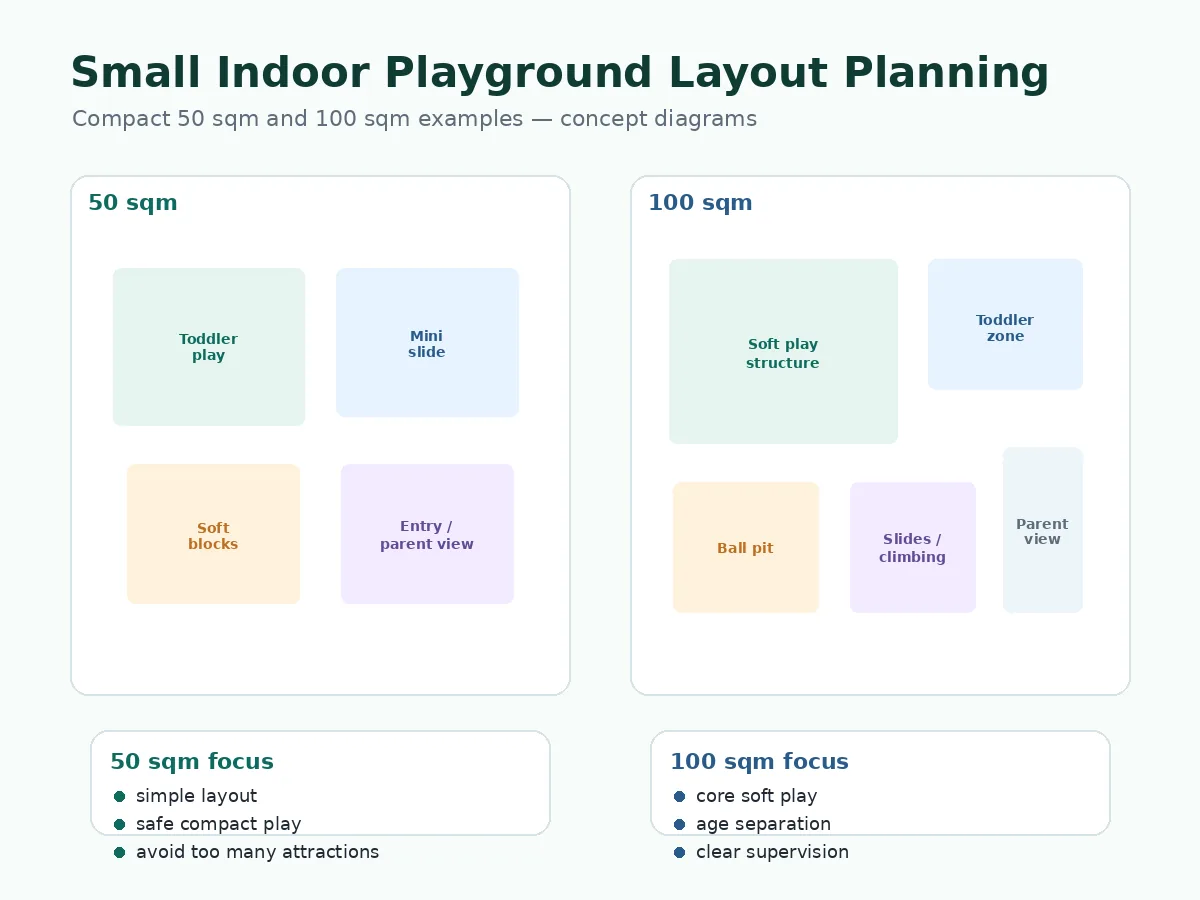Click the 'simple layout' bullet text
The image size is (1200, 900).
[x=196, y=796]
